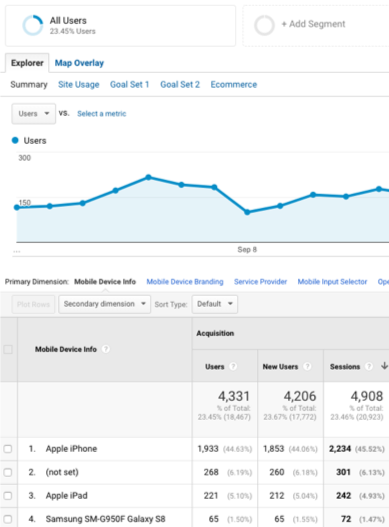Click the Sessions sort descending arrow
This screenshot has height=527, width=389.
click(x=384, y=366)
